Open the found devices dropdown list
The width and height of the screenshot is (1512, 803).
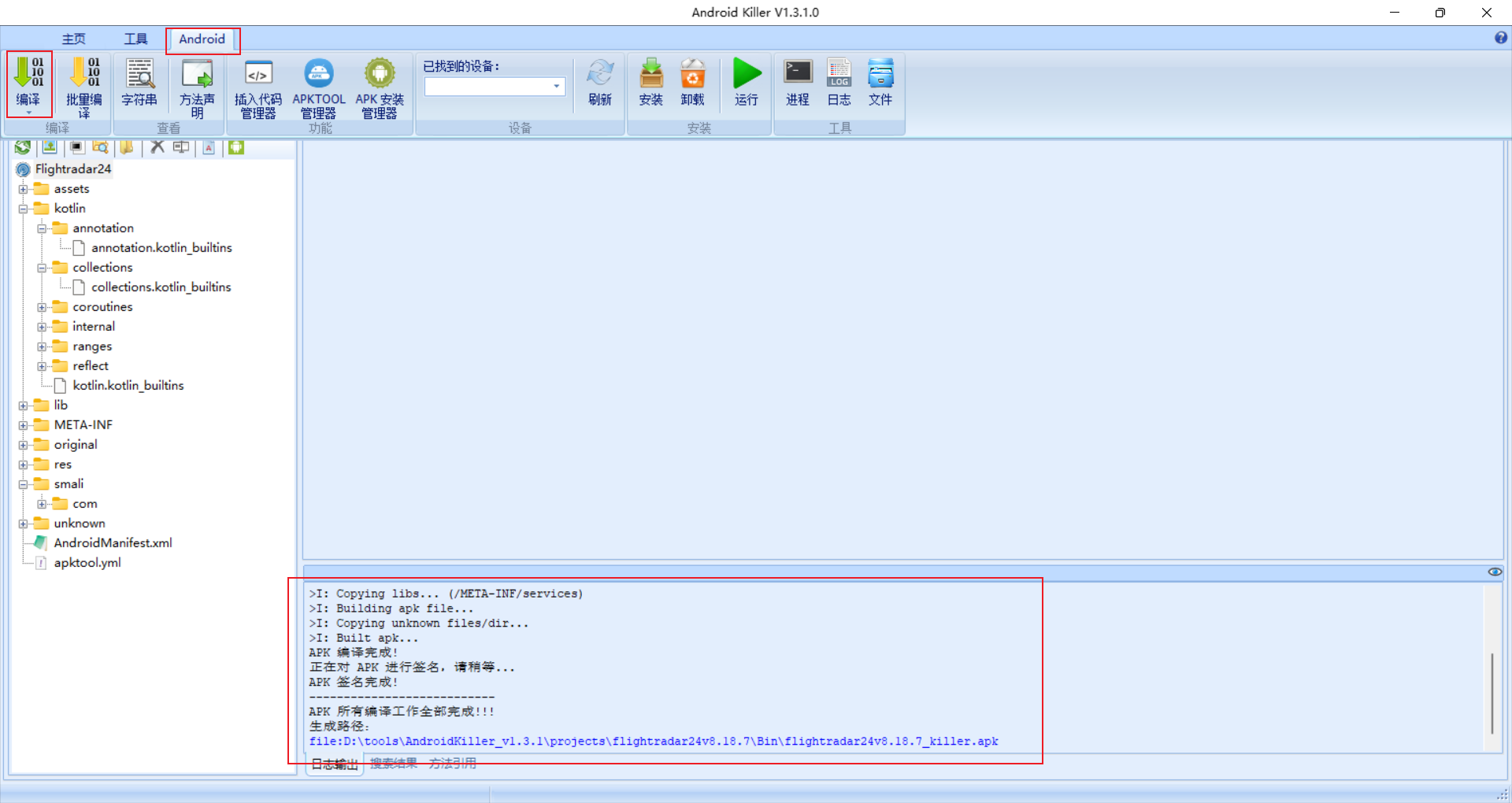point(557,87)
